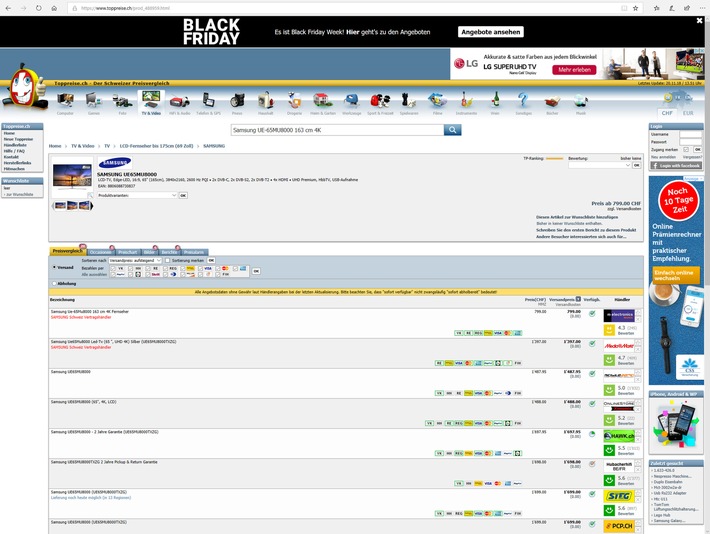Select the Abholung radio button
This screenshot has width=710, height=534.
tap(53, 283)
